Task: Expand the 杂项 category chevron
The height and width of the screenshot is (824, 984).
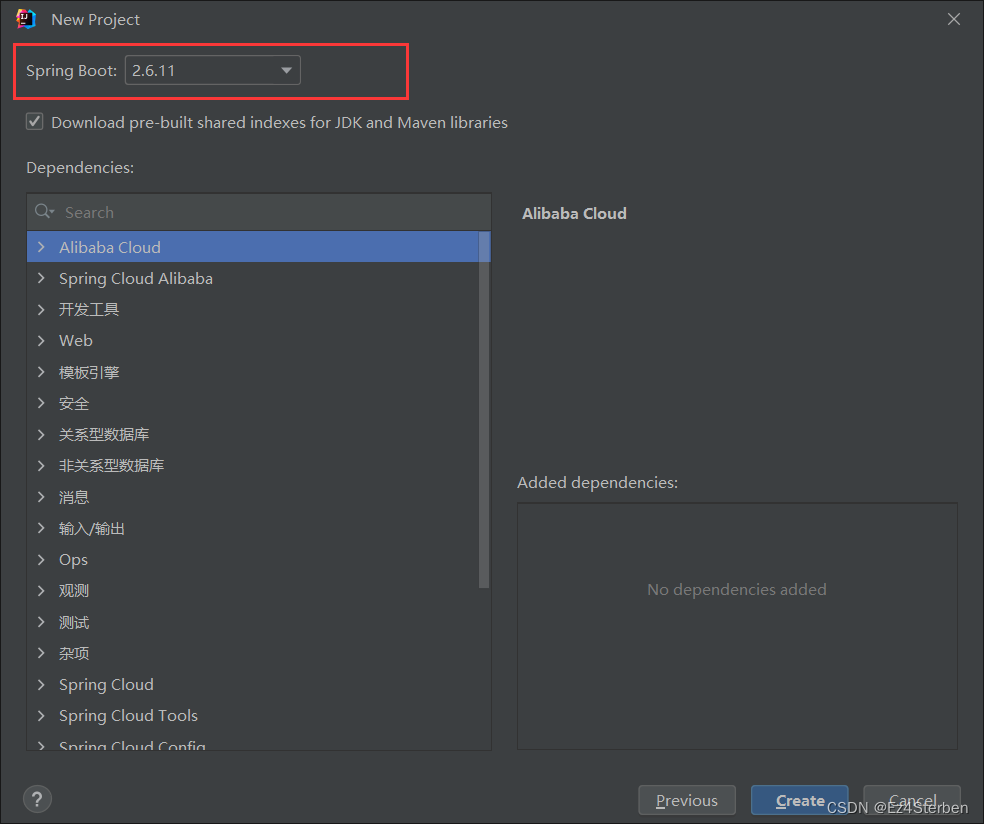Action: (x=41, y=653)
